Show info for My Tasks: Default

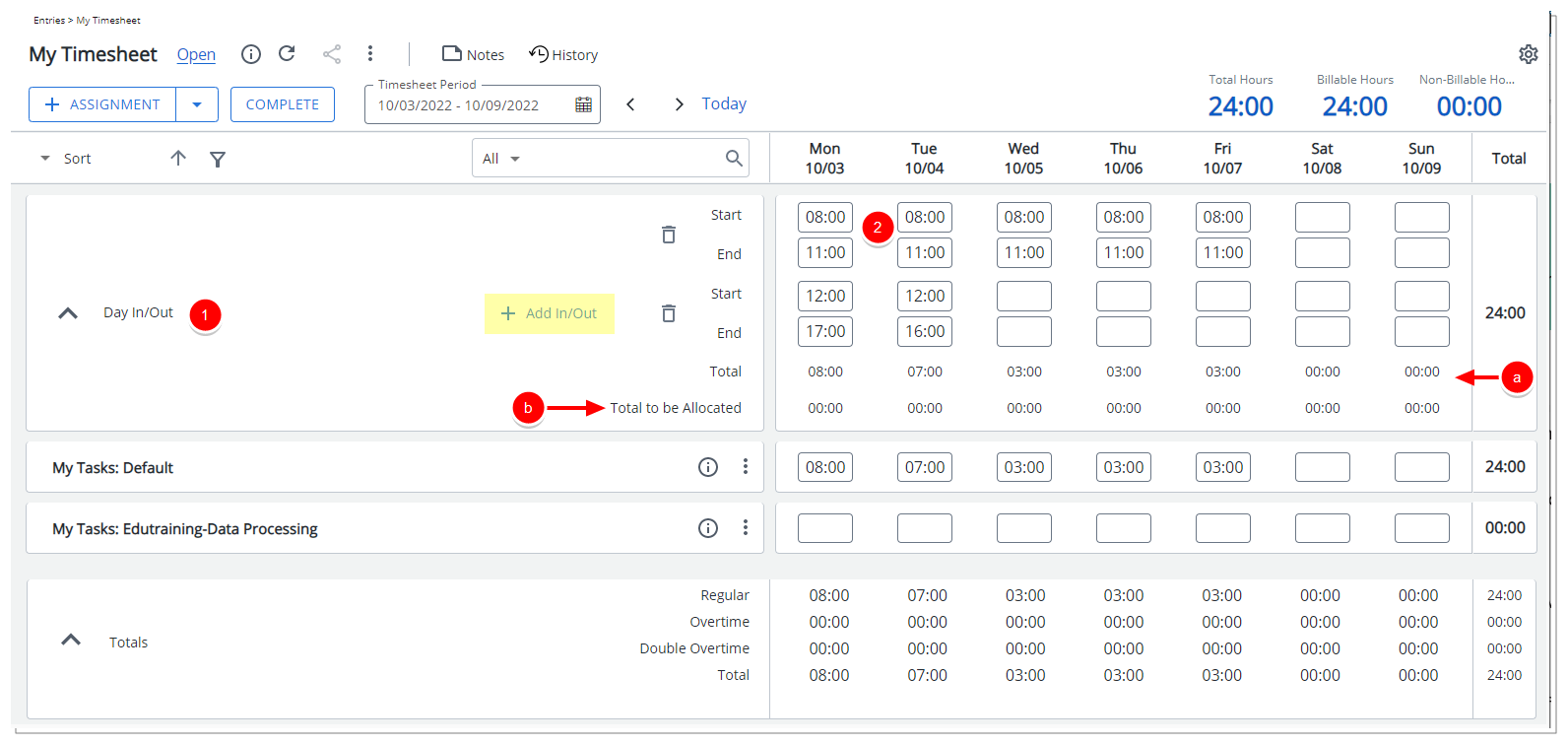[708, 467]
